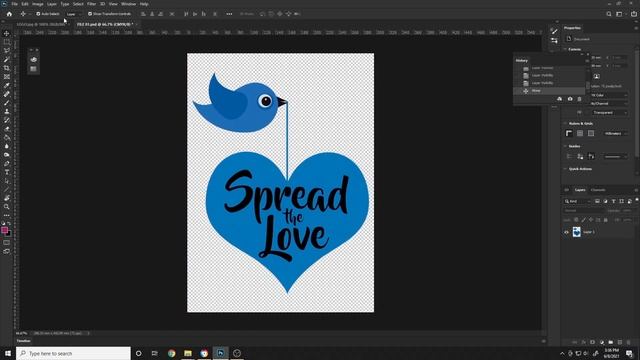
Task: Select the Pen tool
Action: [7, 163]
